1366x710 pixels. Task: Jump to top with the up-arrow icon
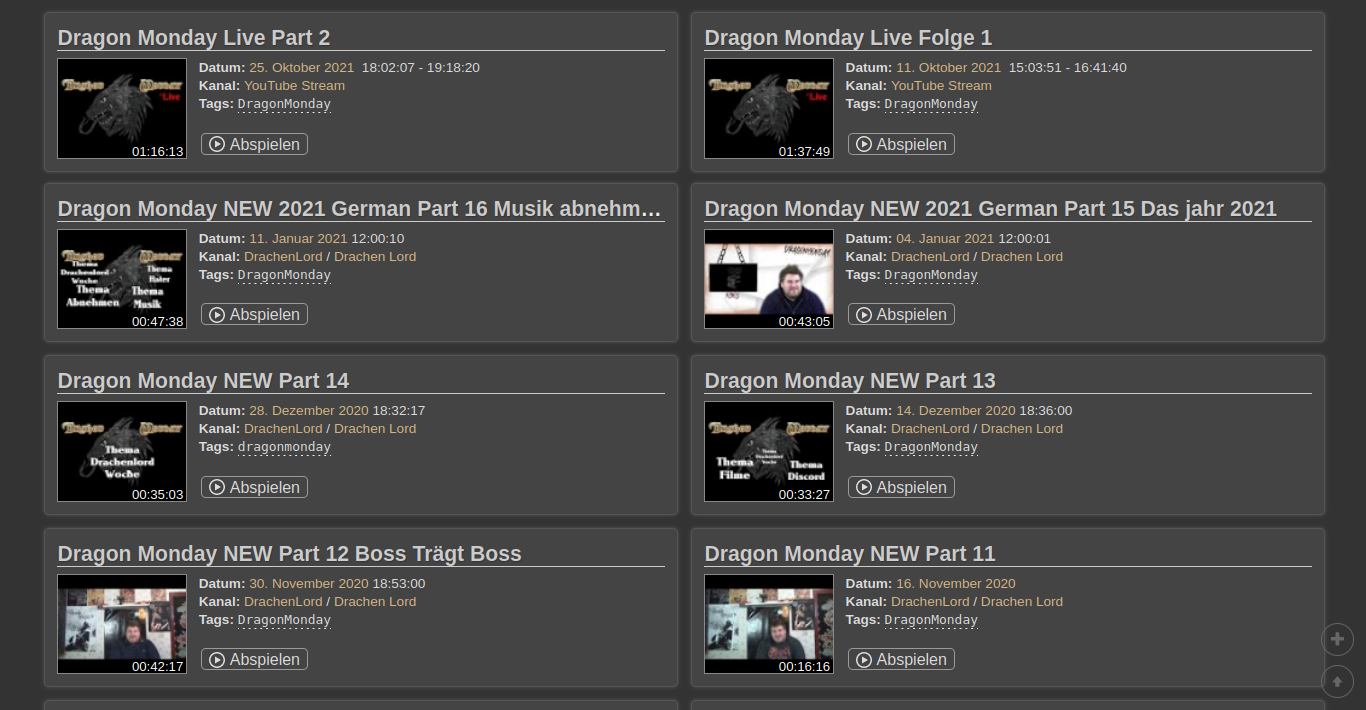click(x=1337, y=681)
